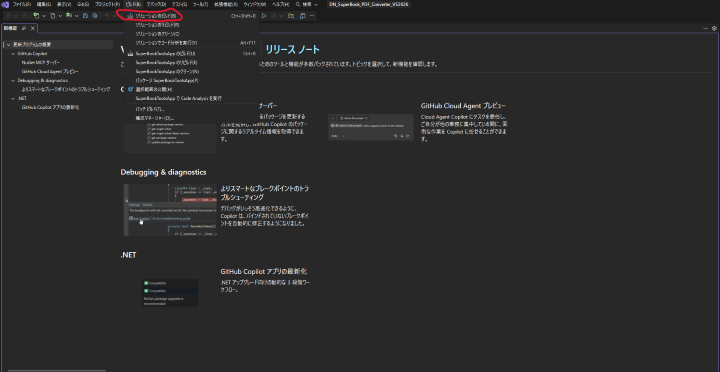Click the undo toolbar icon
The height and width of the screenshot is (372, 720).
pyautogui.click(x=107, y=16)
